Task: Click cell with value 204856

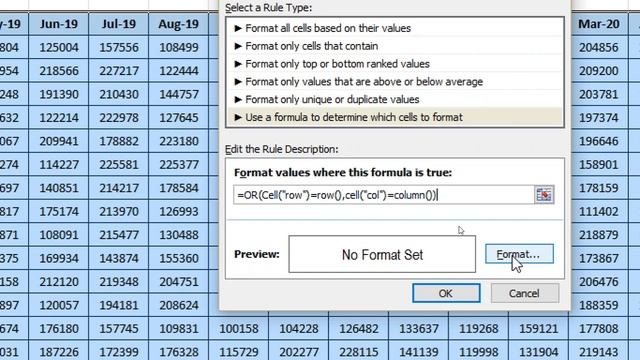Action: coord(599,47)
